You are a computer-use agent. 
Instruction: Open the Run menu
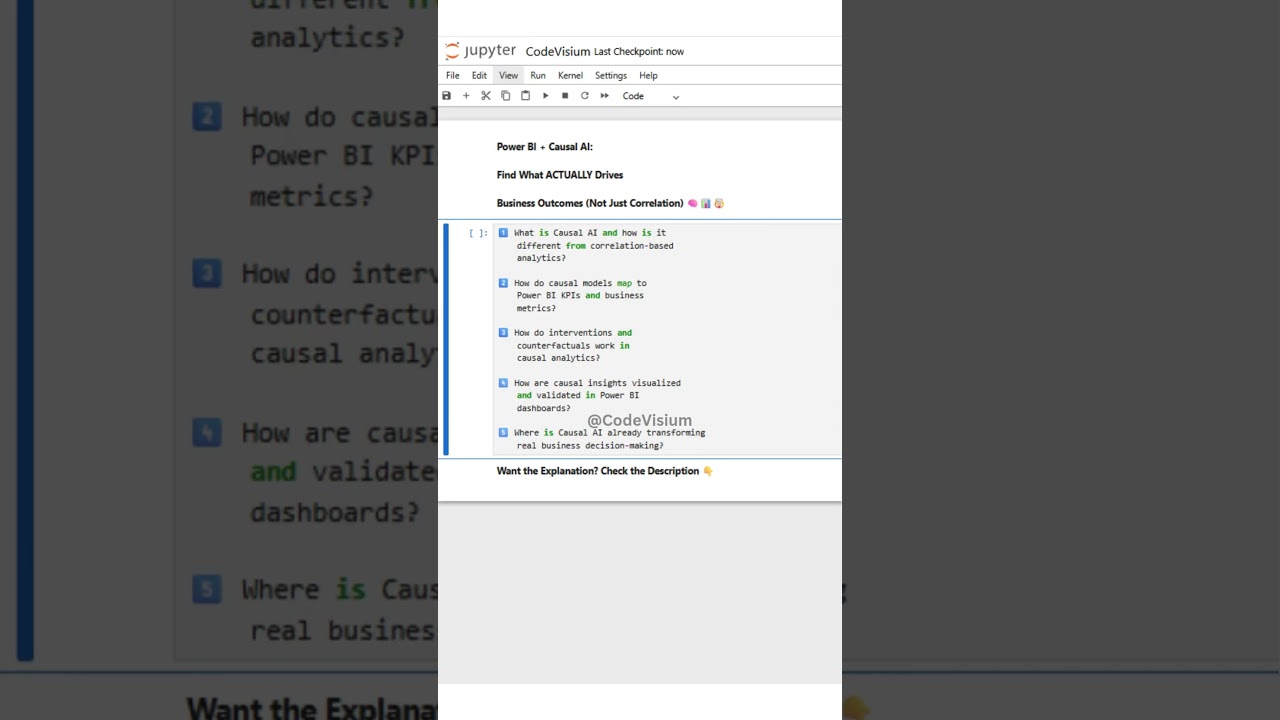[x=538, y=75]
